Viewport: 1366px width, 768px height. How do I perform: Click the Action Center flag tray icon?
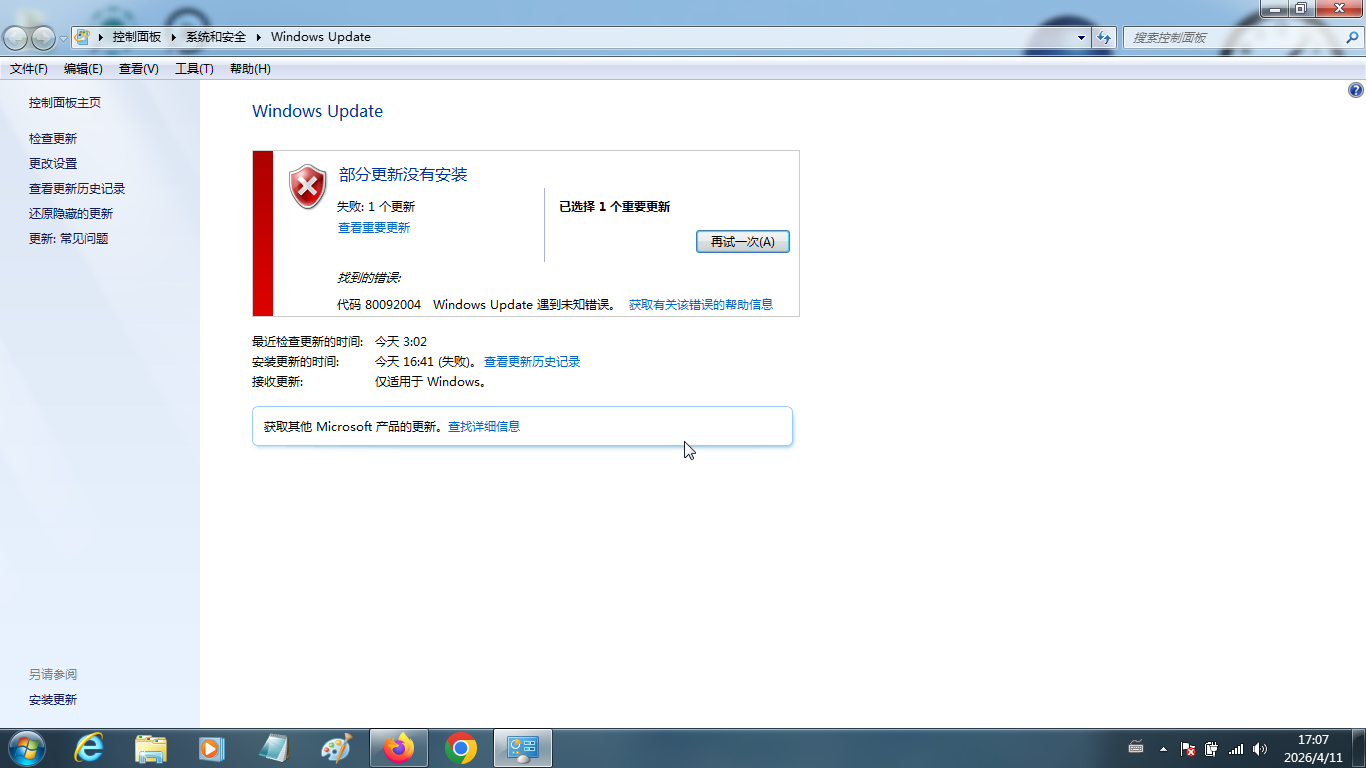[1188, 749]
